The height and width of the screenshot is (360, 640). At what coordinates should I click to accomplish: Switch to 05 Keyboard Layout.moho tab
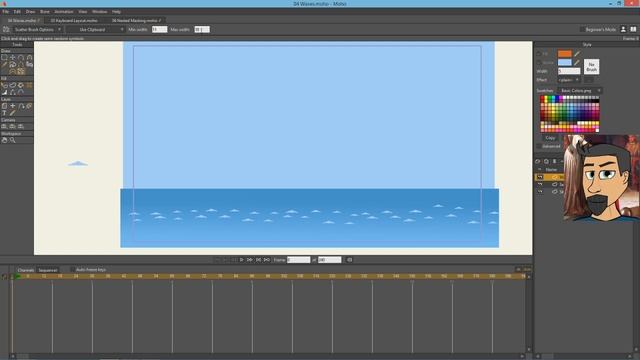click(74, 20)
